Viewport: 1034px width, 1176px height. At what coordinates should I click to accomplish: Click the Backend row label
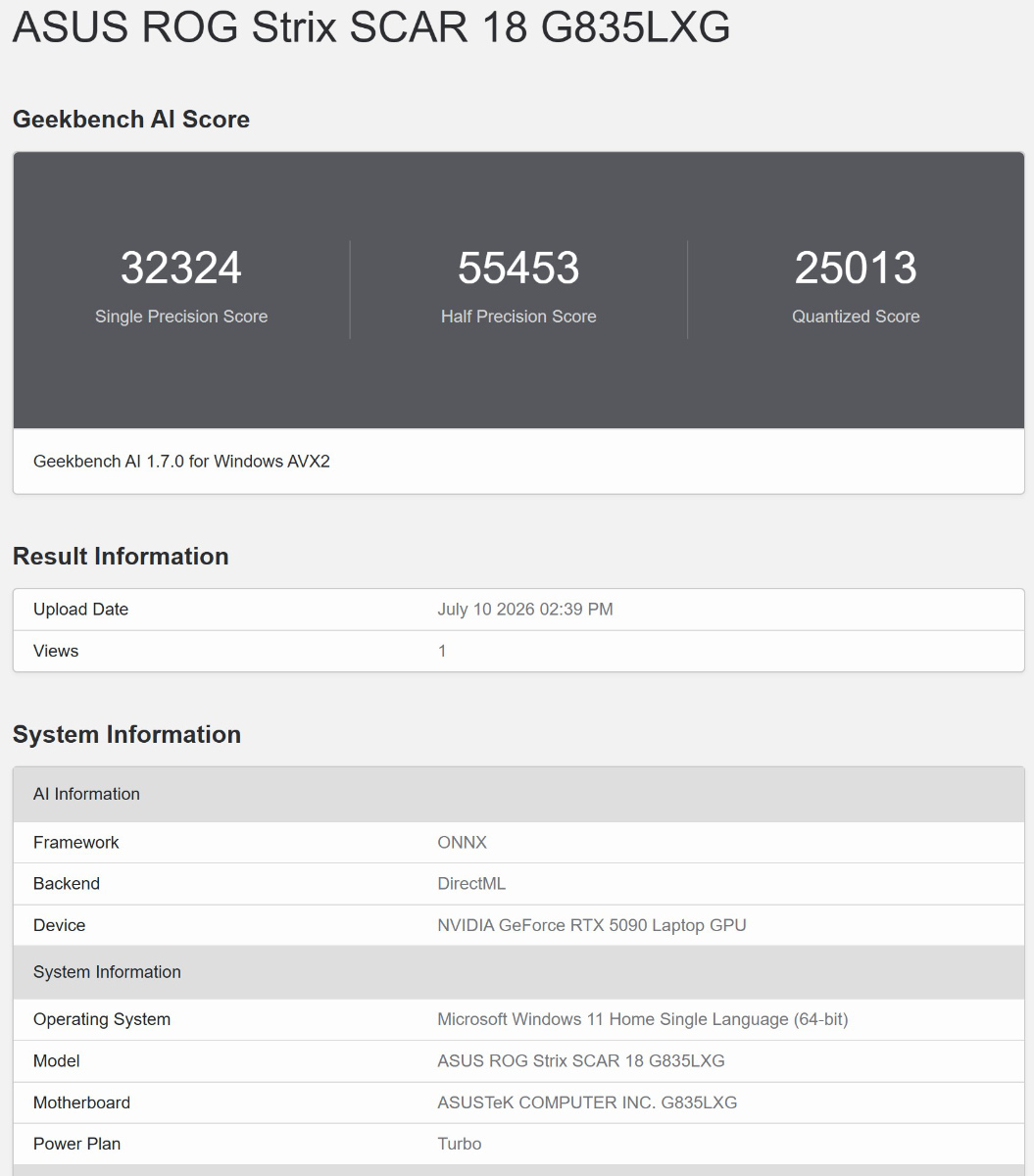pos(67,884)
